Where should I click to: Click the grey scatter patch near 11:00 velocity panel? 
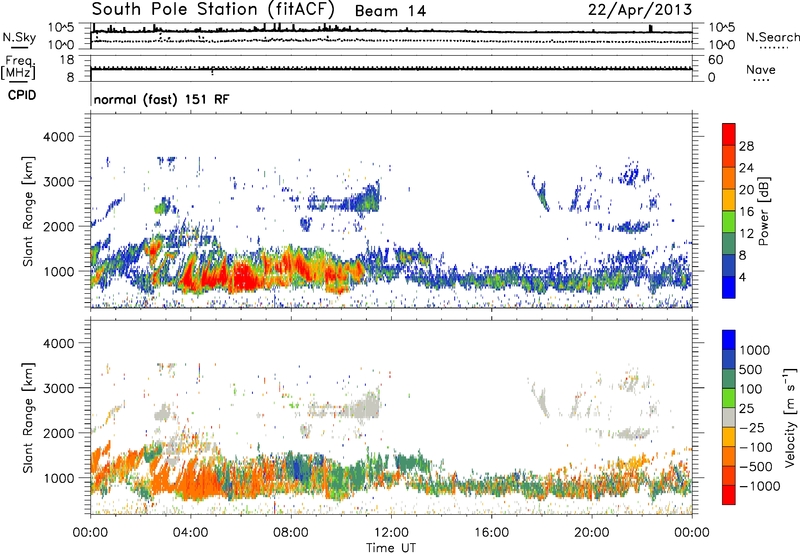pyautogui.click(x=365, y=406)
